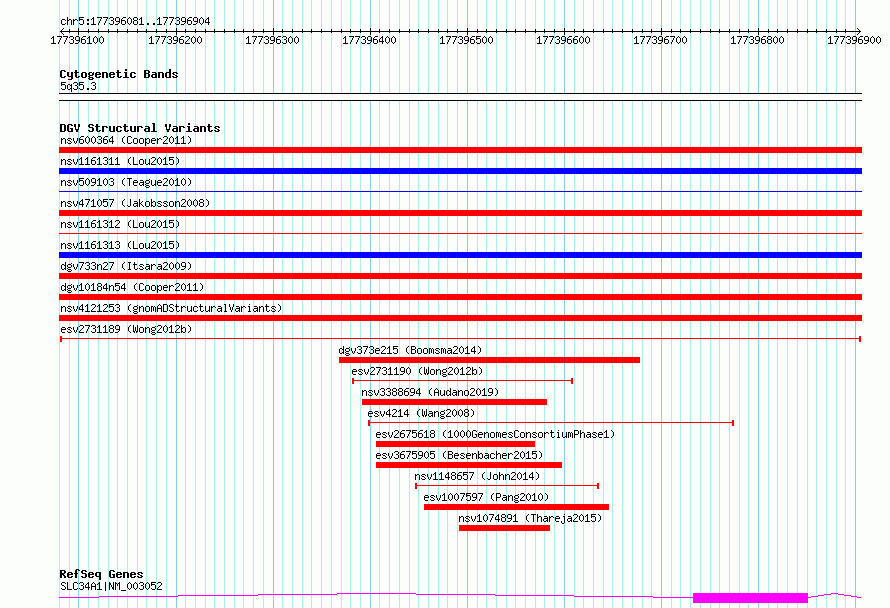The width and height of the screenshot is (890, 608).
Task: Click ruler position 177396600
Action: click(564, 40)
